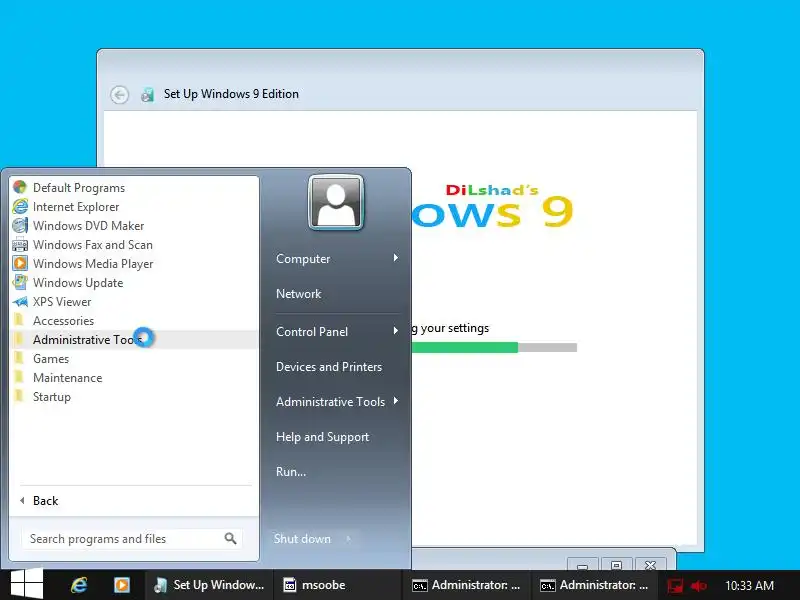Switch to second Administrator command prompt taskbar item
800x600 pixels.
pos(594,585)
